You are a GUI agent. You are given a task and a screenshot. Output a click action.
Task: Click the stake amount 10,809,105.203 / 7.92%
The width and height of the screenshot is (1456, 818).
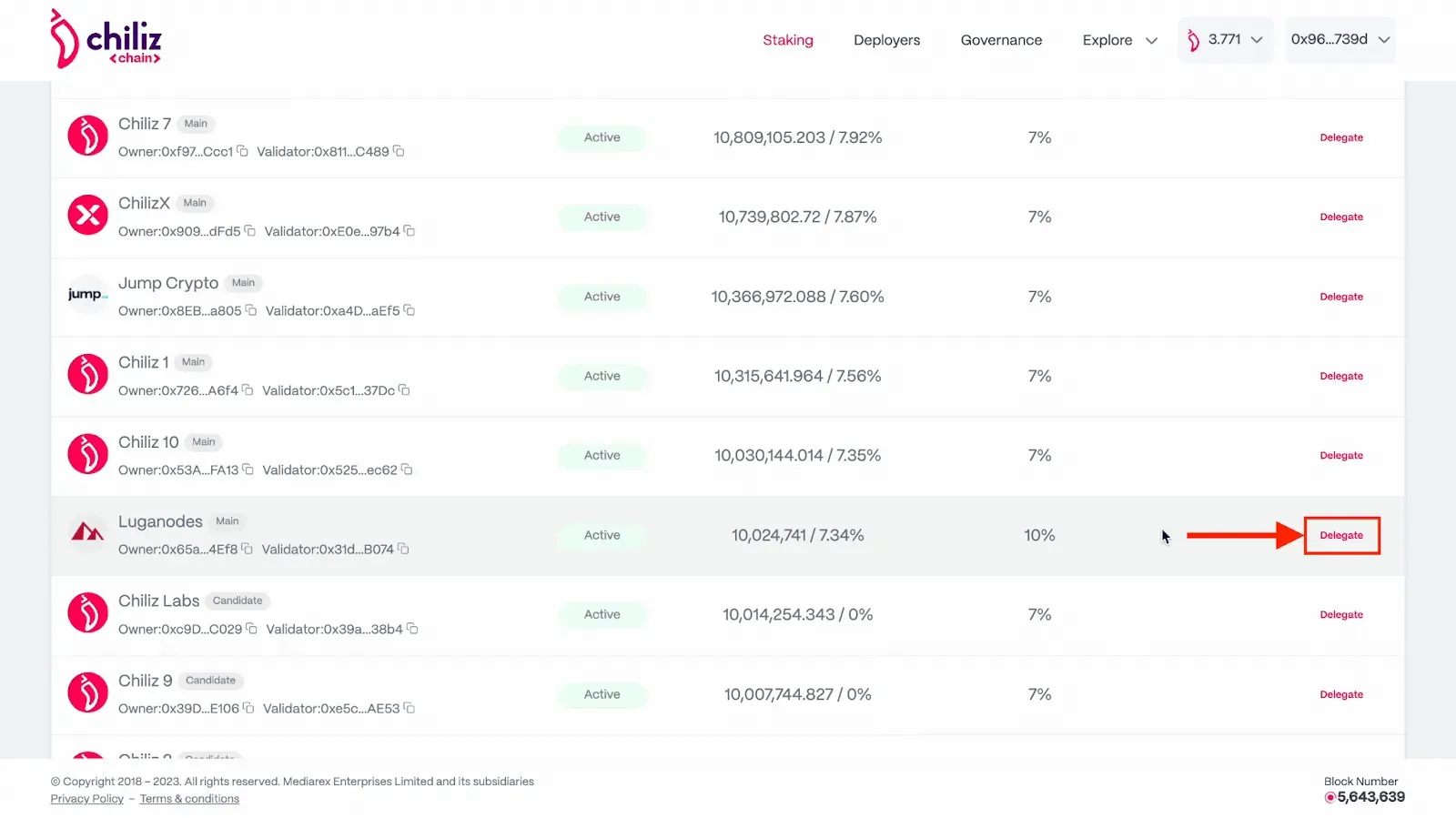point(798,137)
